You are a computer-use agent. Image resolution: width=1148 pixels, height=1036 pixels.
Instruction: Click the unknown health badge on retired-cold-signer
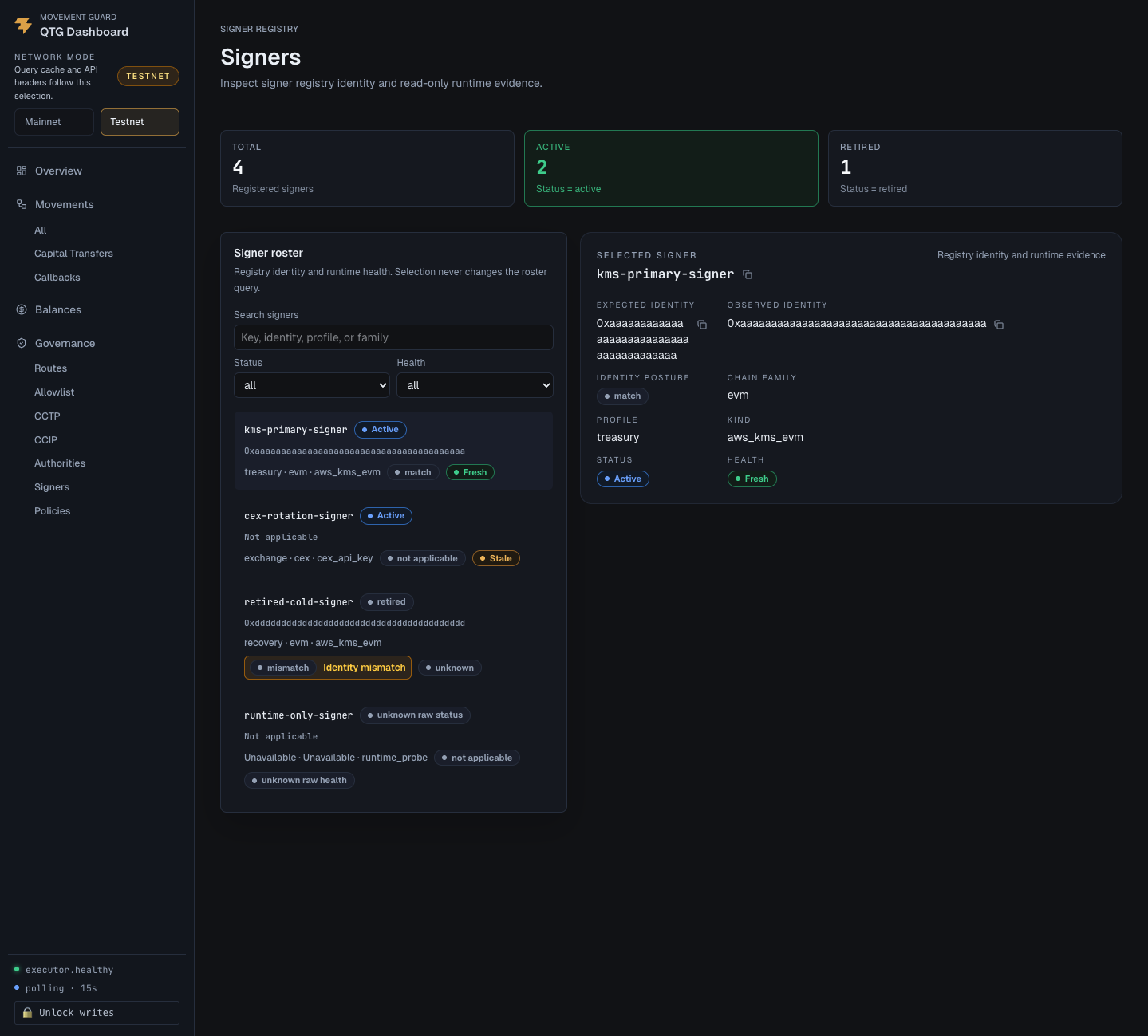coord(449,668)
